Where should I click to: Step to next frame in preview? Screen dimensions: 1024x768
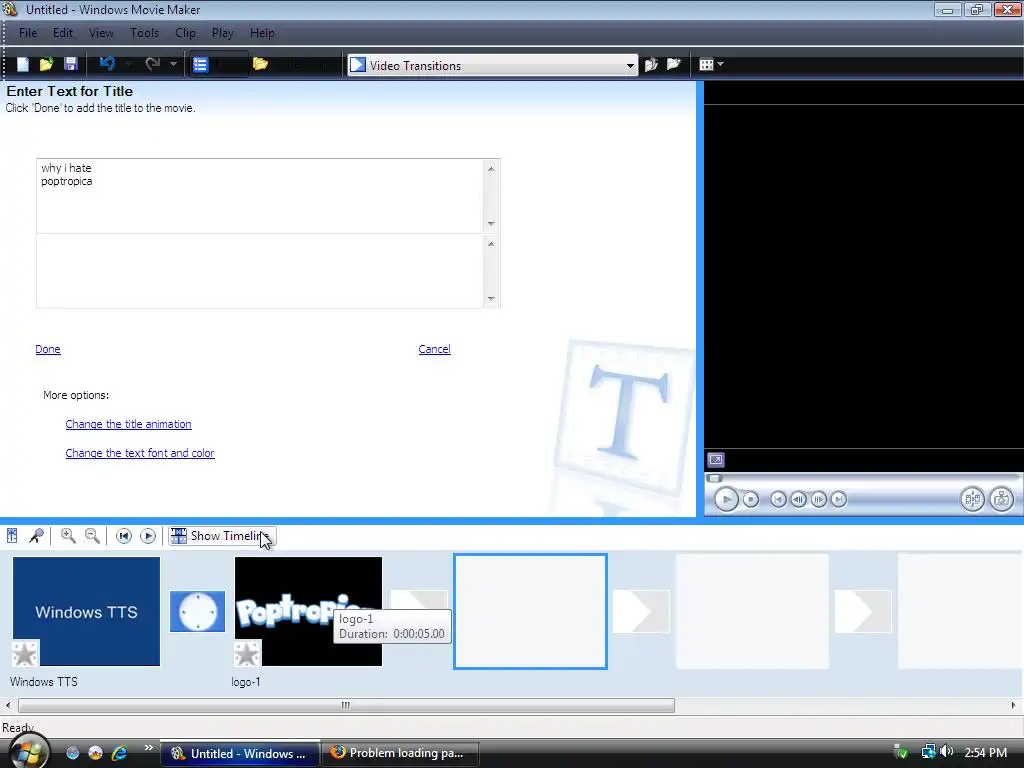[x=818, y=500]
